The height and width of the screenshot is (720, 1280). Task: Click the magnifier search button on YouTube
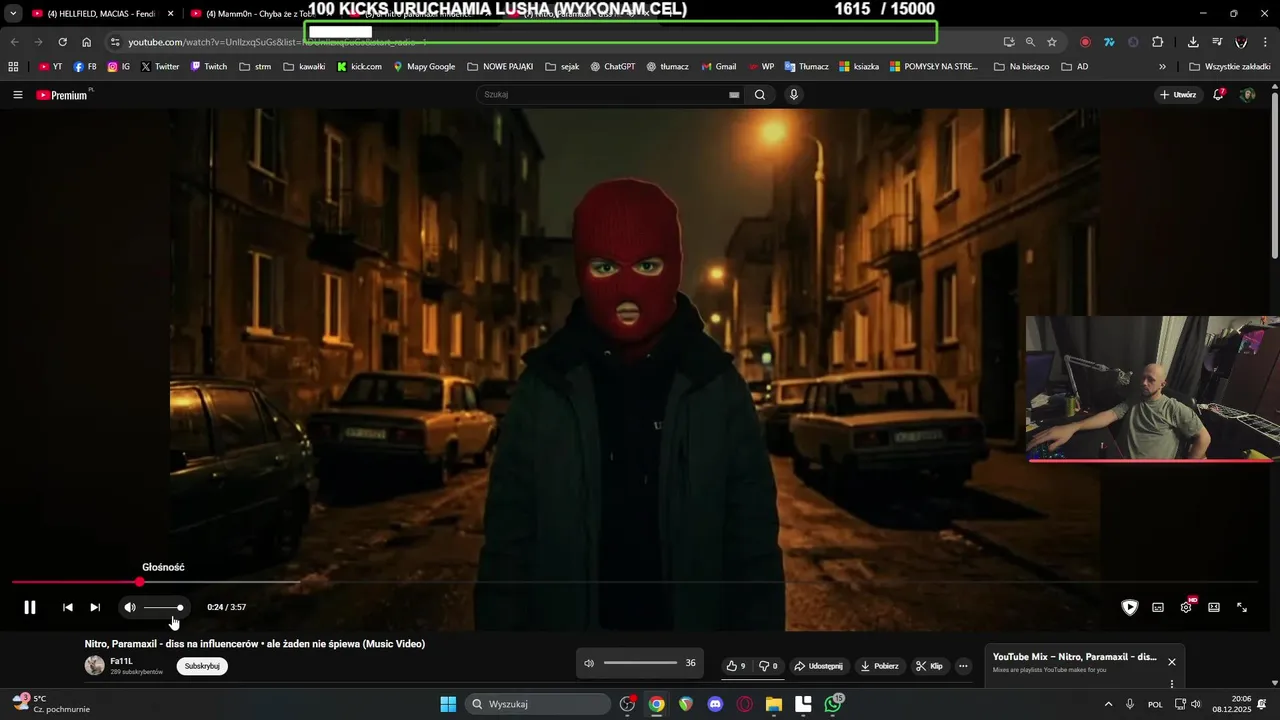(x=760, y=95)
